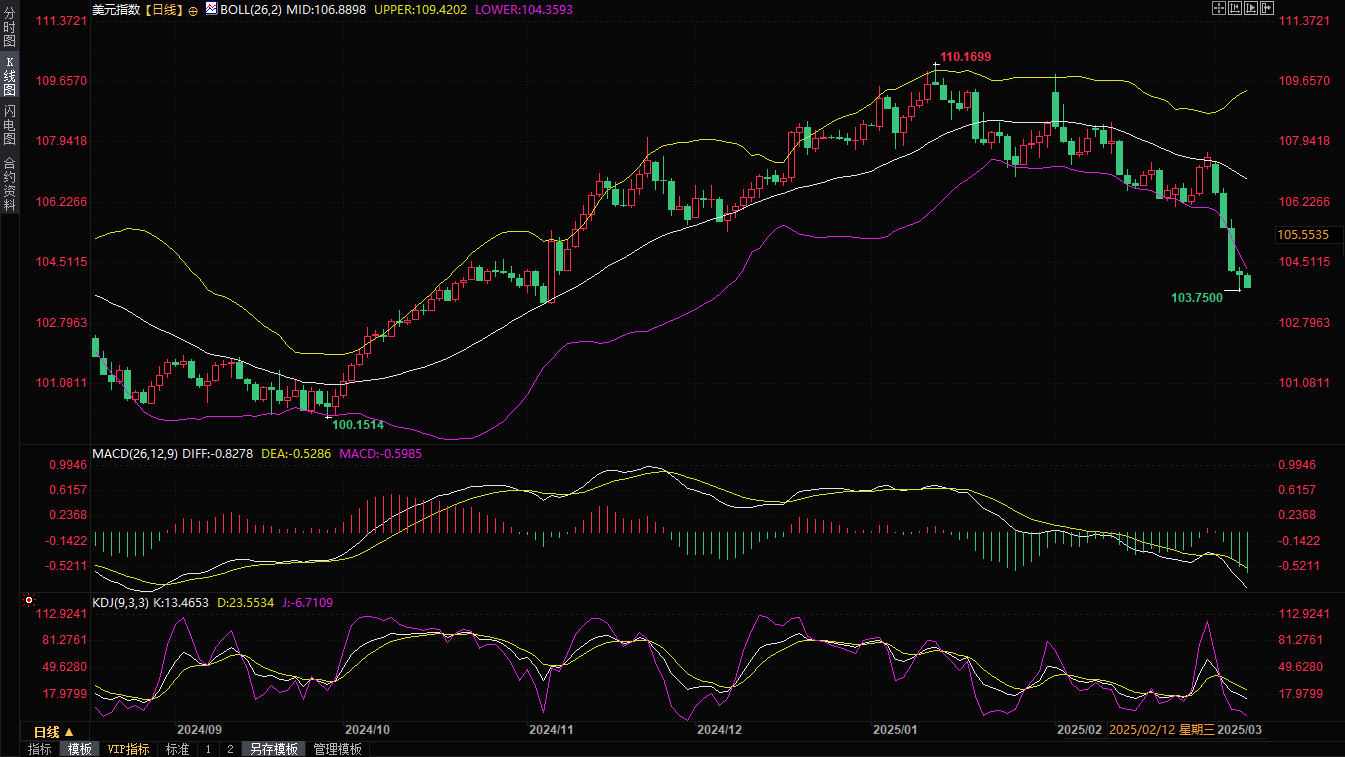The image size is (1345, 757).
Task: Open the VIP指标 tab
Action: [128, 749]
